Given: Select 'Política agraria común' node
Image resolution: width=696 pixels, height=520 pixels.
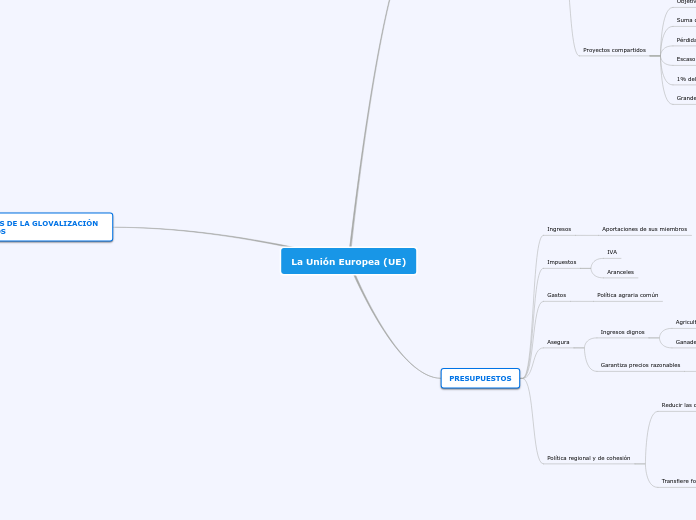Looking at the screenshot, I should (x=627, y=295).
